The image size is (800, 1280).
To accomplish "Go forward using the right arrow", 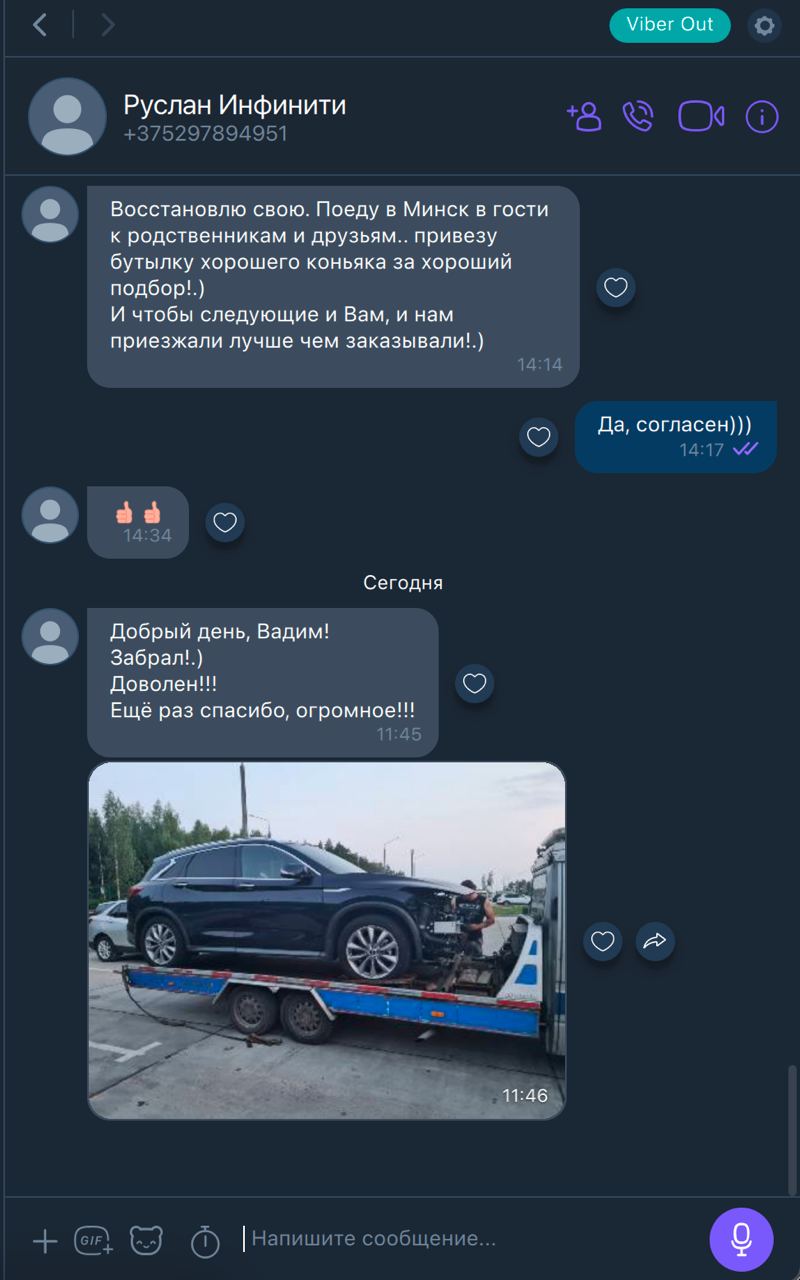I will (x=108, y=25).
